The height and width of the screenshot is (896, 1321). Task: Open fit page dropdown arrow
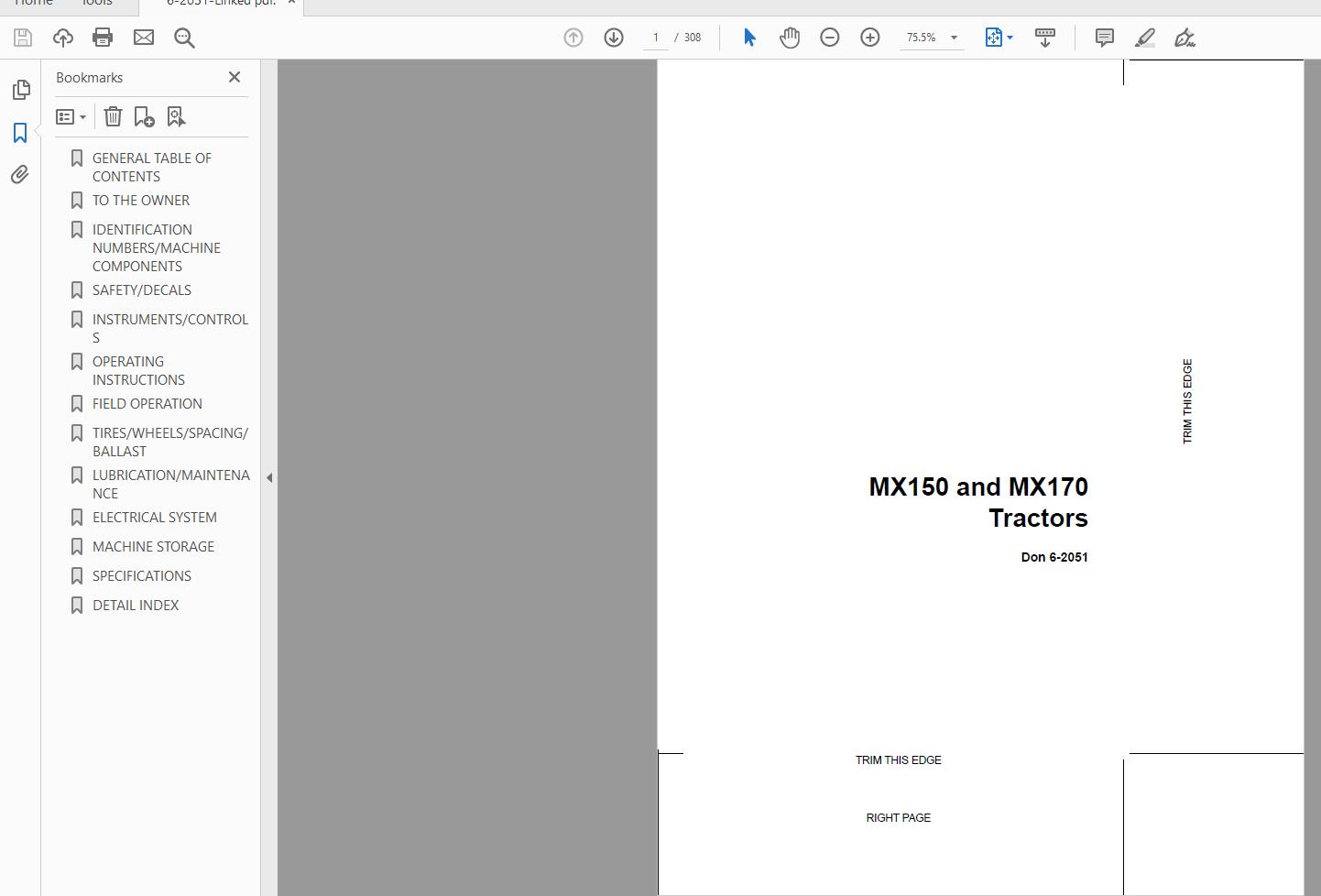1010,38
